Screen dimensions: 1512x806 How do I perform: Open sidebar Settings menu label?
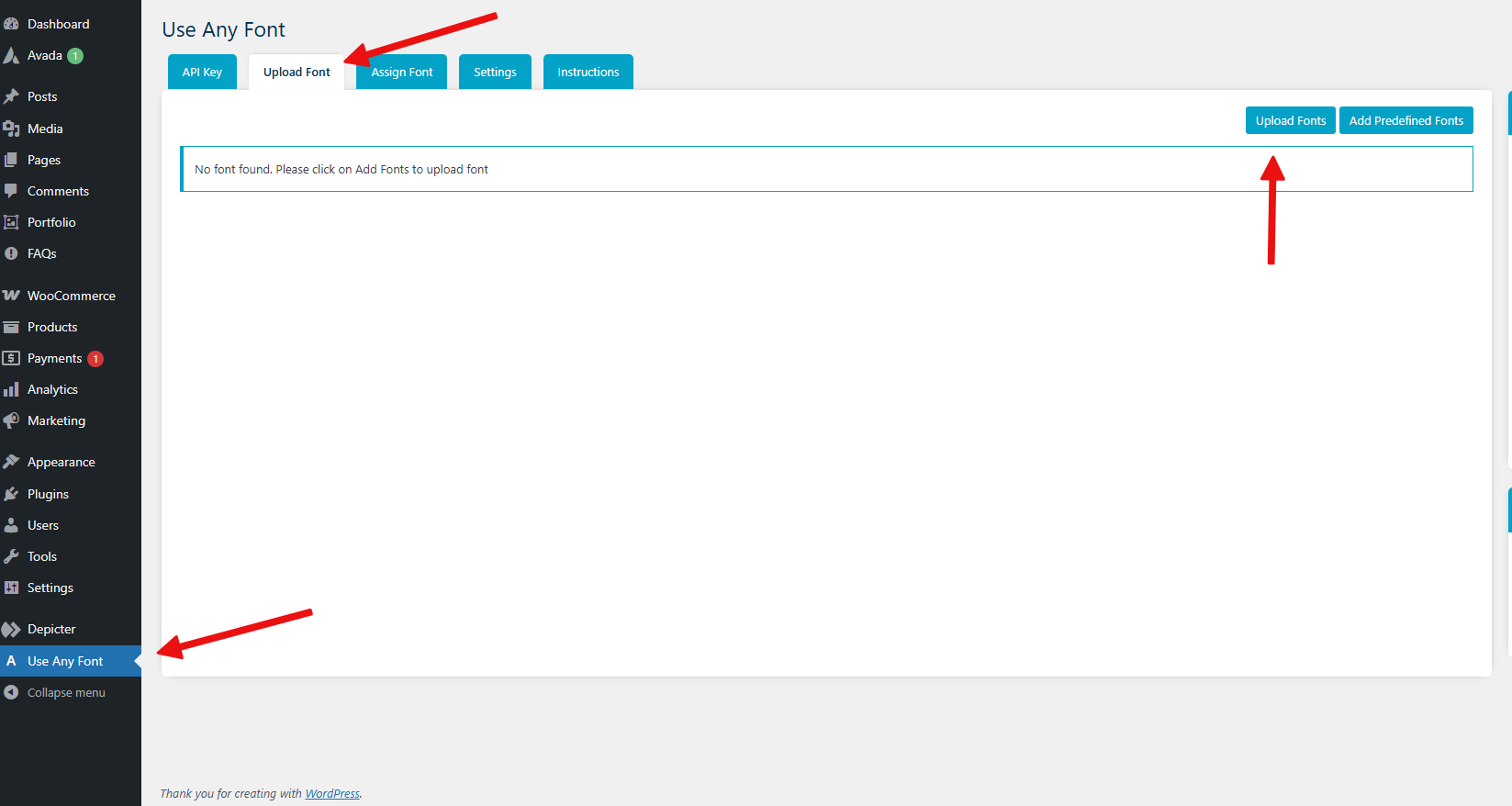click(x=50, y=588)
